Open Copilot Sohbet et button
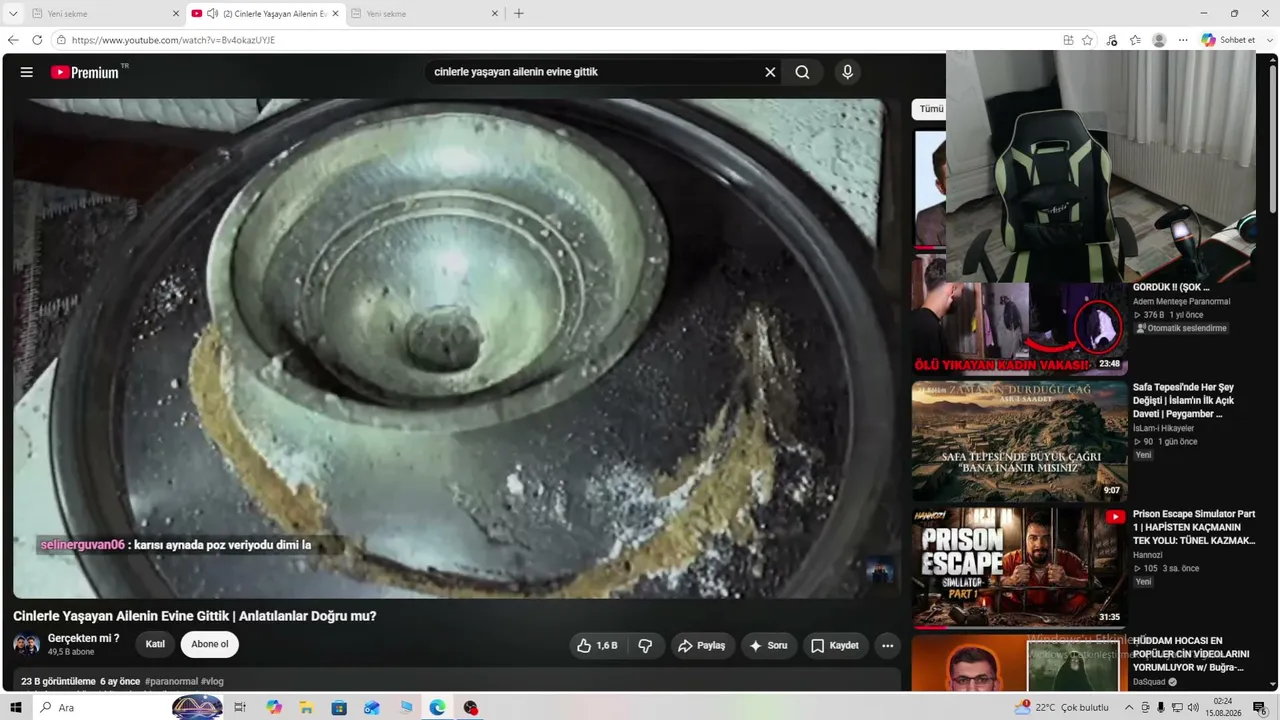Image resolution: width=1280 pixels, height=720 pixels. [1228, 40]
